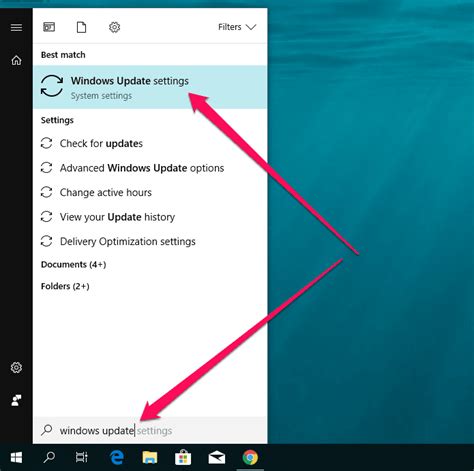Launch Microsoft Edge from the taskbar
The height and width of the screenshot is (471, 474).
[117, 457]
